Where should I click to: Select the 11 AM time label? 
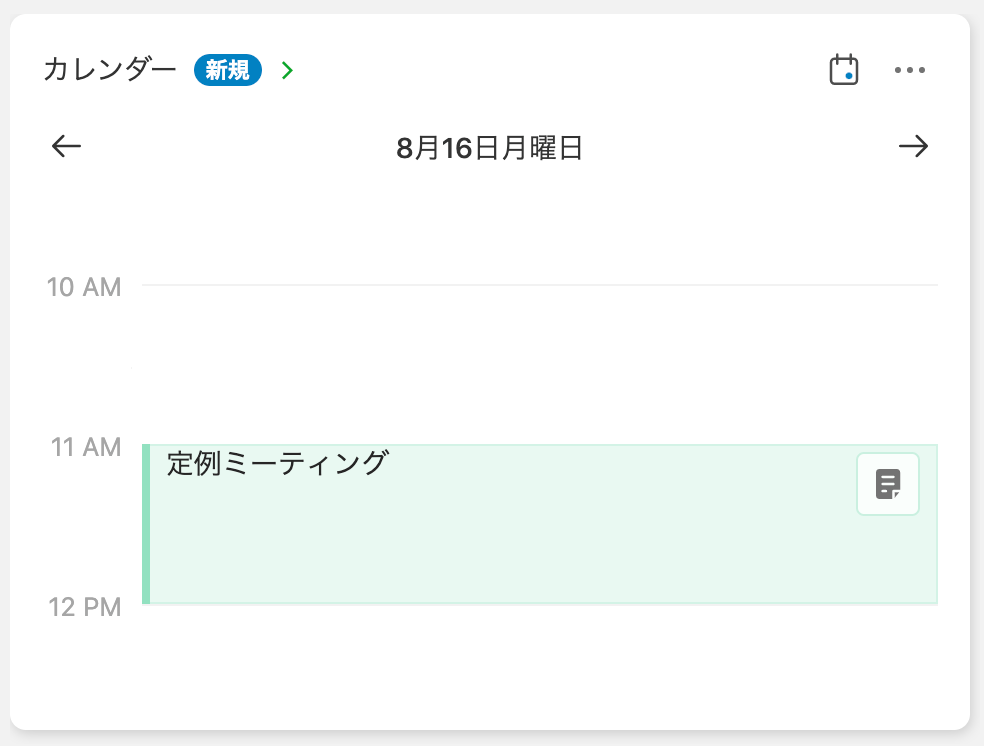tap(86, 446)
